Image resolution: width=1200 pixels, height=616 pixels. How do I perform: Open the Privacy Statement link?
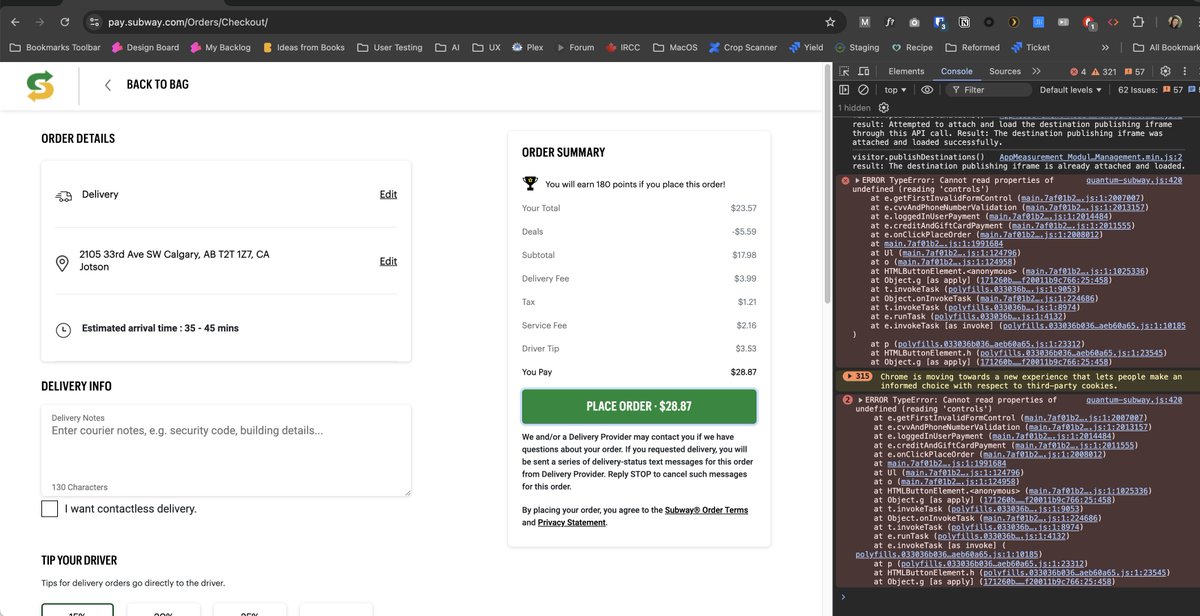coord(572,523)
